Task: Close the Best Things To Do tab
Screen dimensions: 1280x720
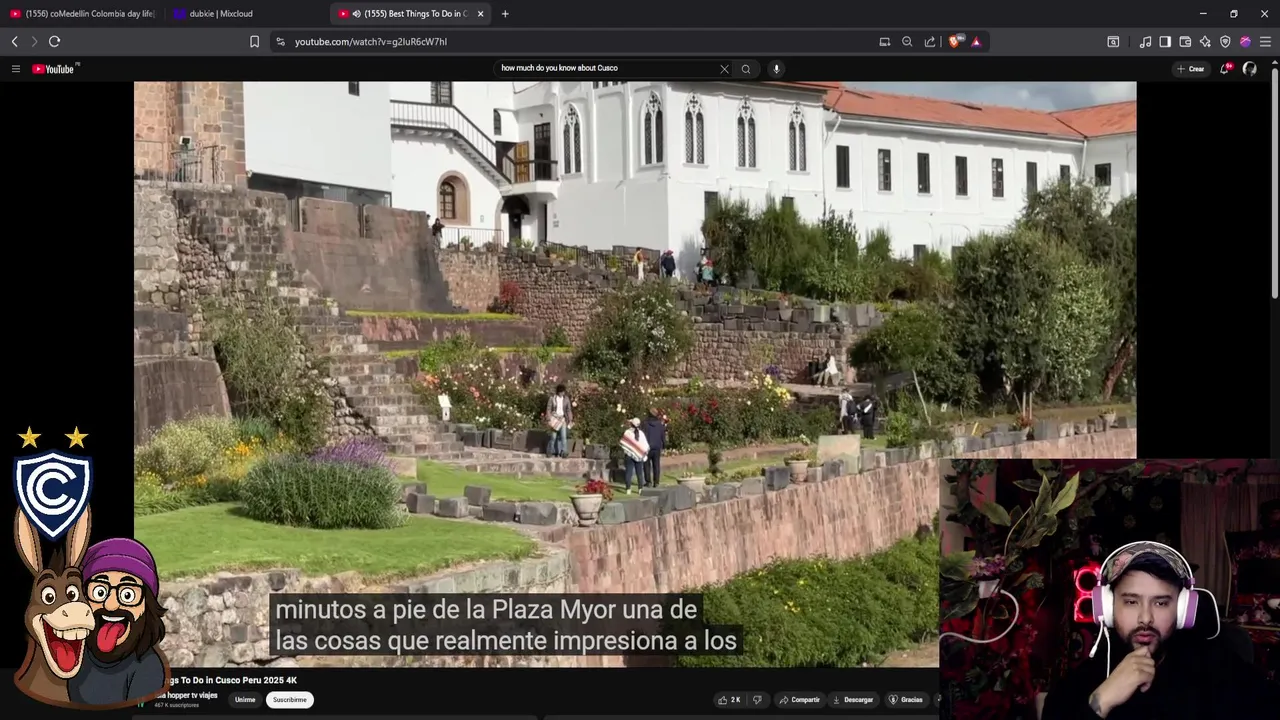Action: (x=481, y=14)
